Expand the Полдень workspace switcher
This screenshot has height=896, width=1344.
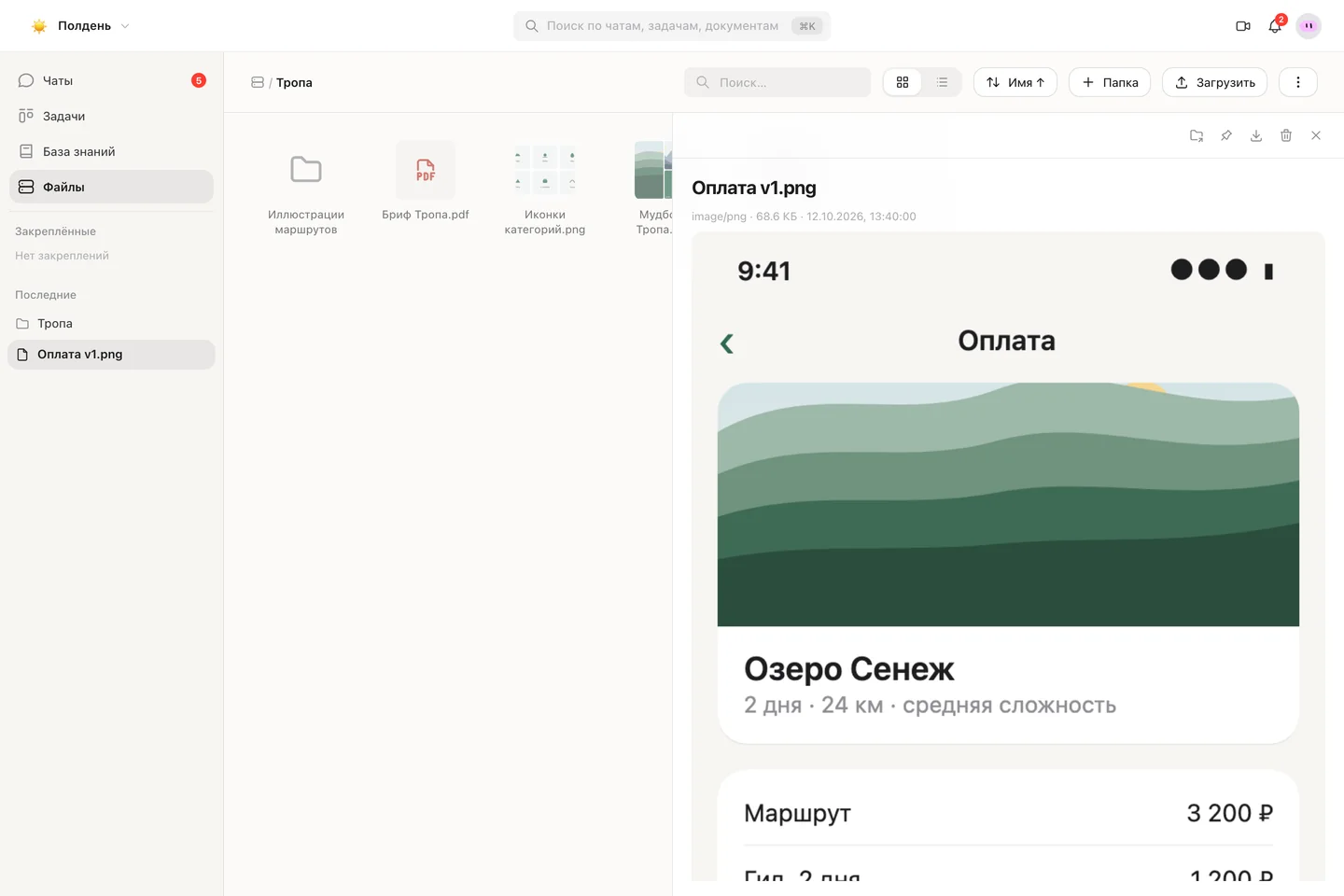pyautogui.click(x=80, y=26)
